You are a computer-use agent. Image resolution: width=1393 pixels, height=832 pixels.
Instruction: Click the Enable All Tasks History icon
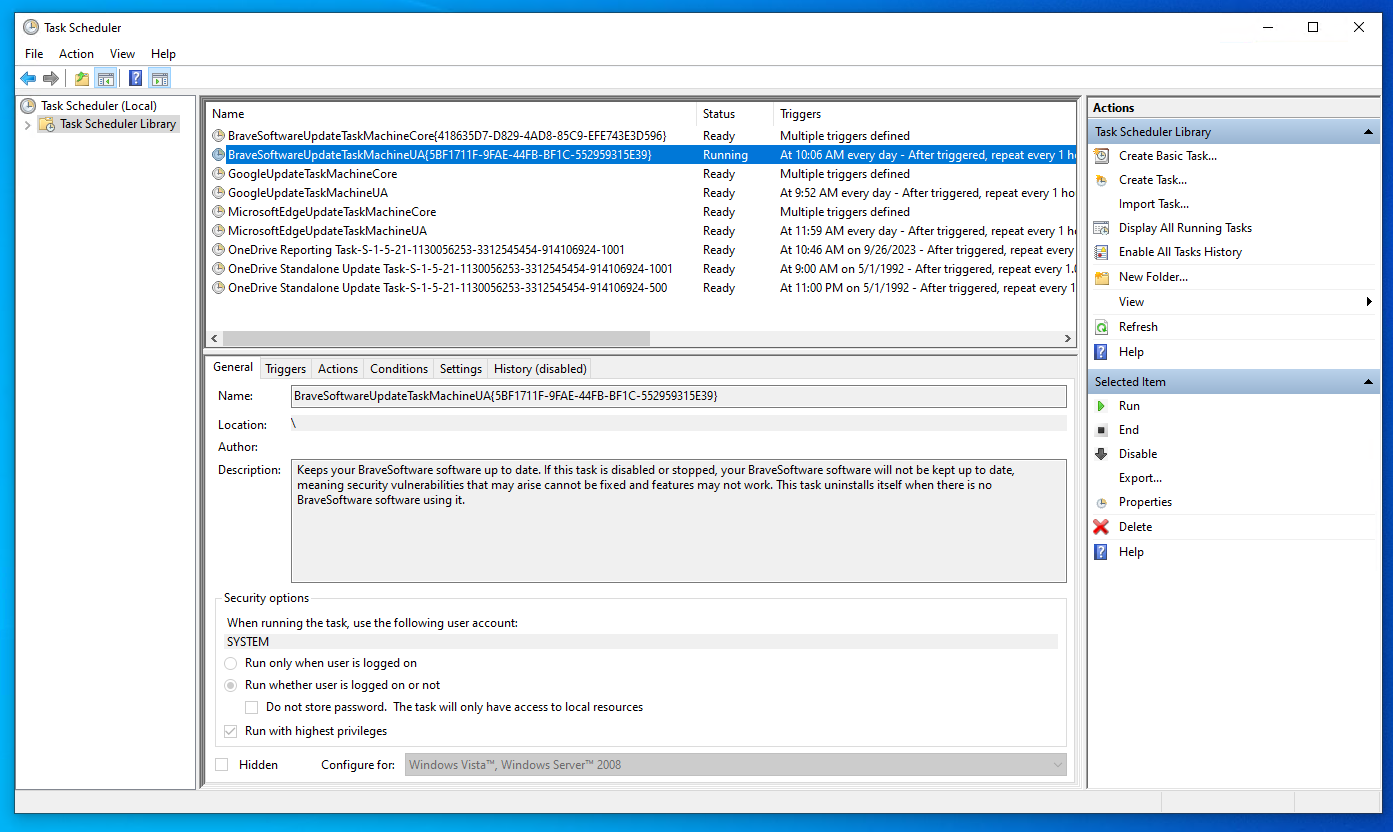tap(1101, 251)
